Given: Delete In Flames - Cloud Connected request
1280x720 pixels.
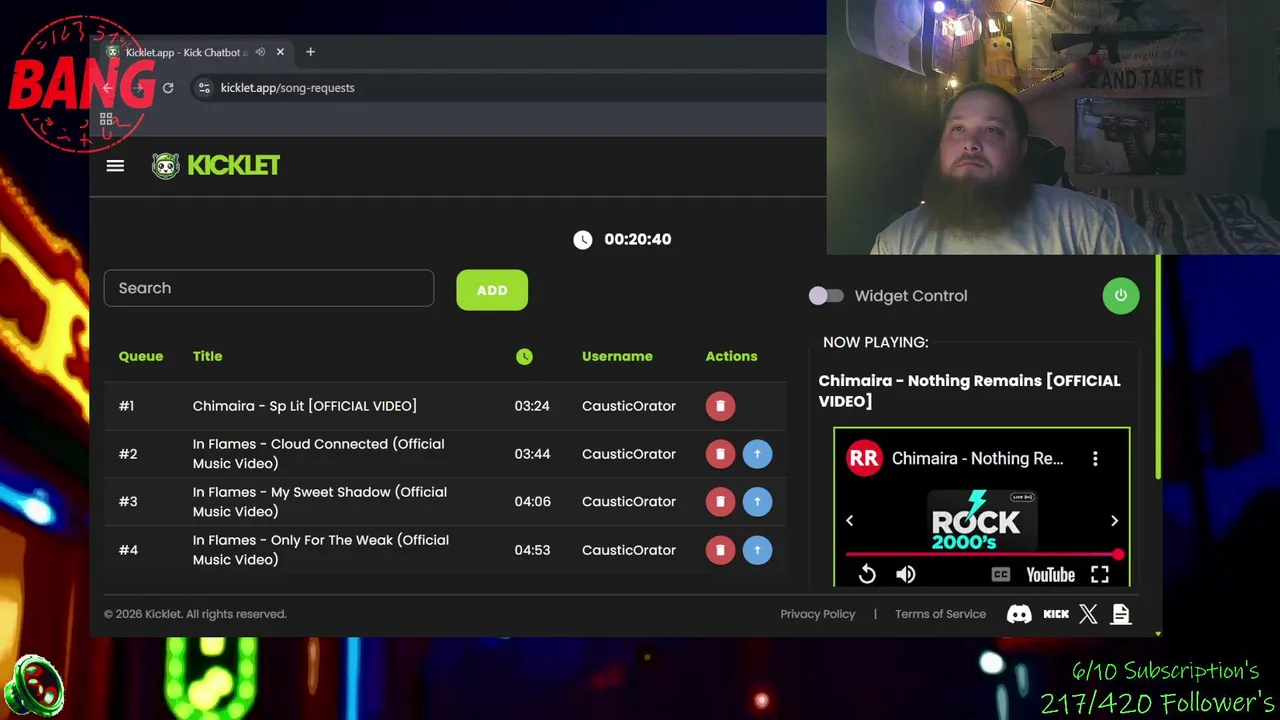Looking at the screenshot, I should tap(720, 454).
